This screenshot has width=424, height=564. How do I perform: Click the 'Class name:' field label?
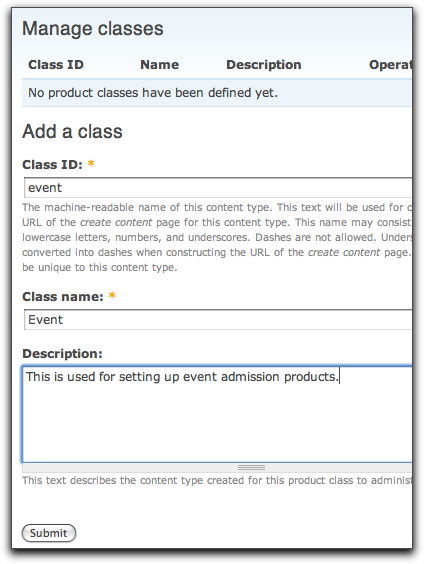pos(63,297)
